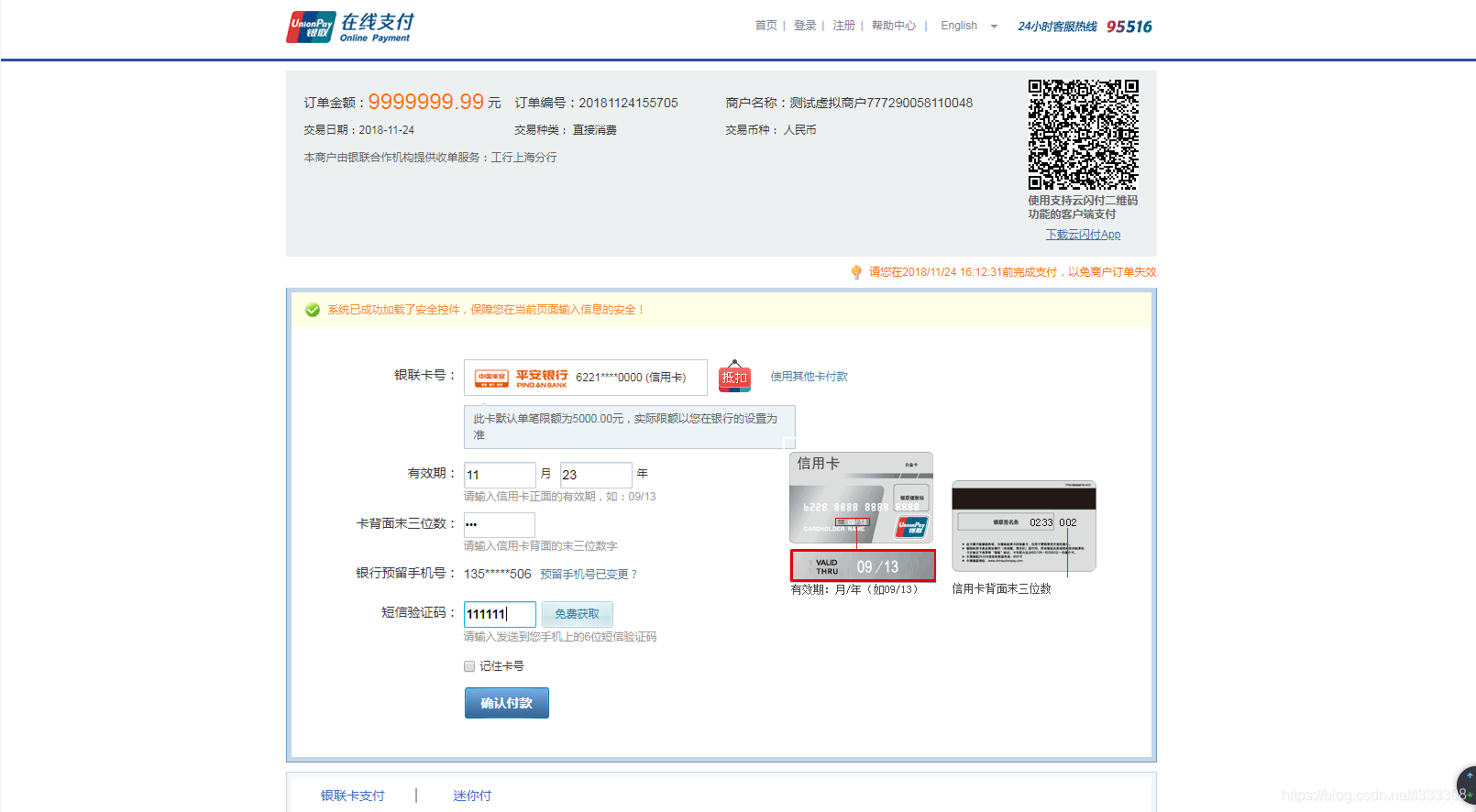
Task: Click the Ping An Bank card logo
Action: pyautogui.click(x=521, y=378)
